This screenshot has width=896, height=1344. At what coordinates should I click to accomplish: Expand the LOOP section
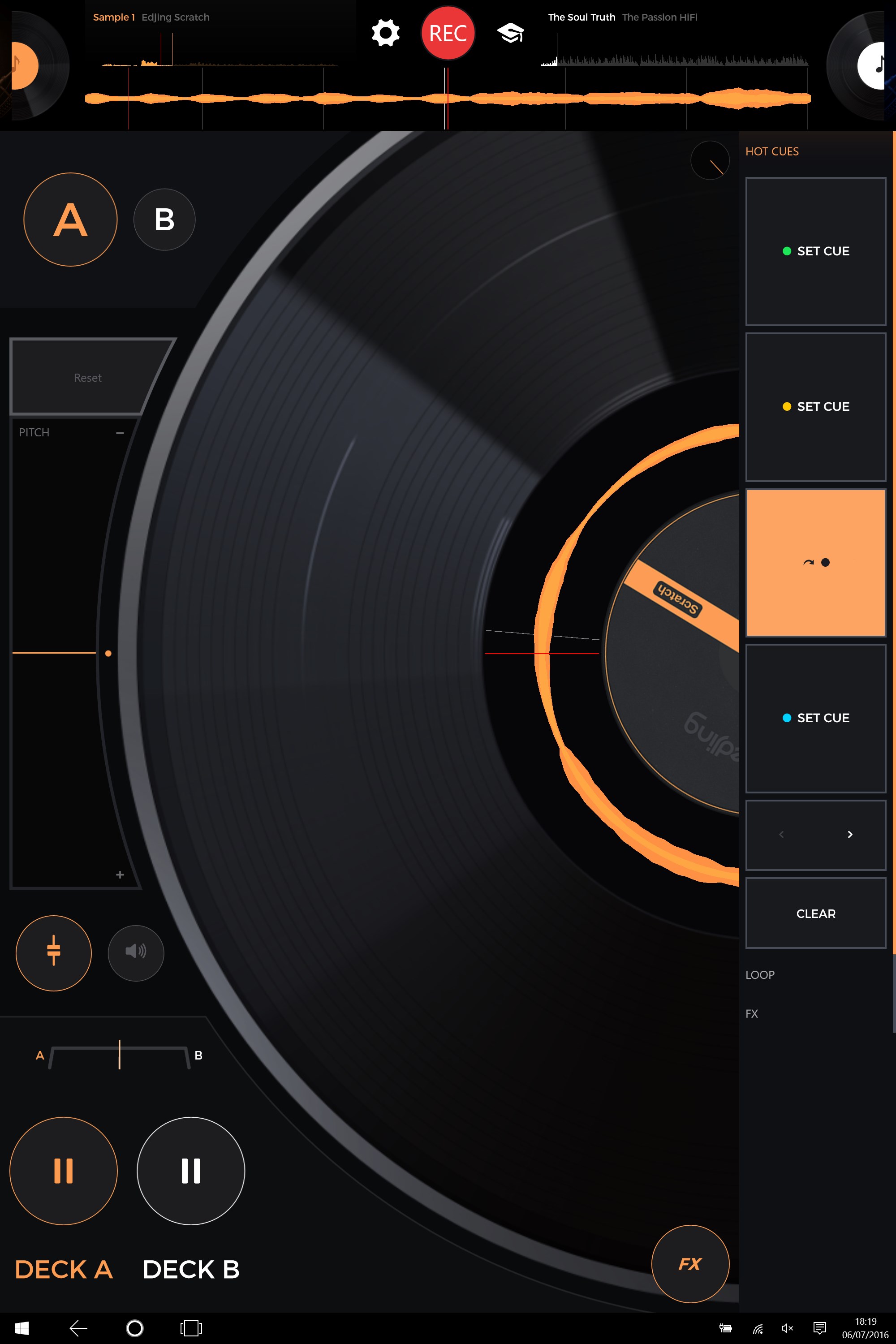760,975
